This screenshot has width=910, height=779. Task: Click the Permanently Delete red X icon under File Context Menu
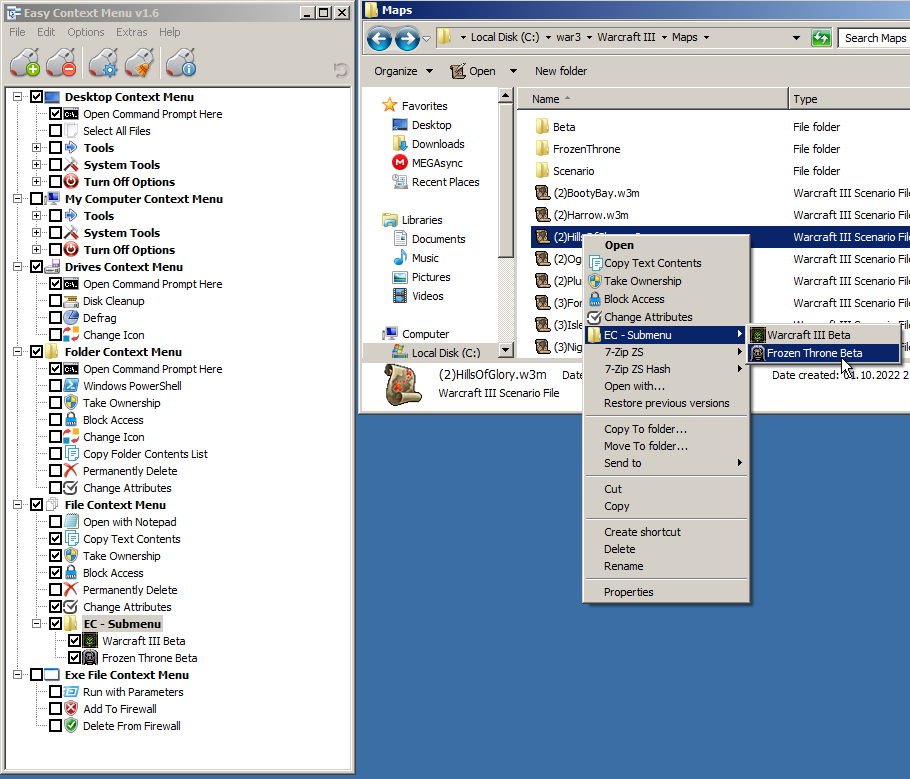pyautogui.click(x=71, y=590)
